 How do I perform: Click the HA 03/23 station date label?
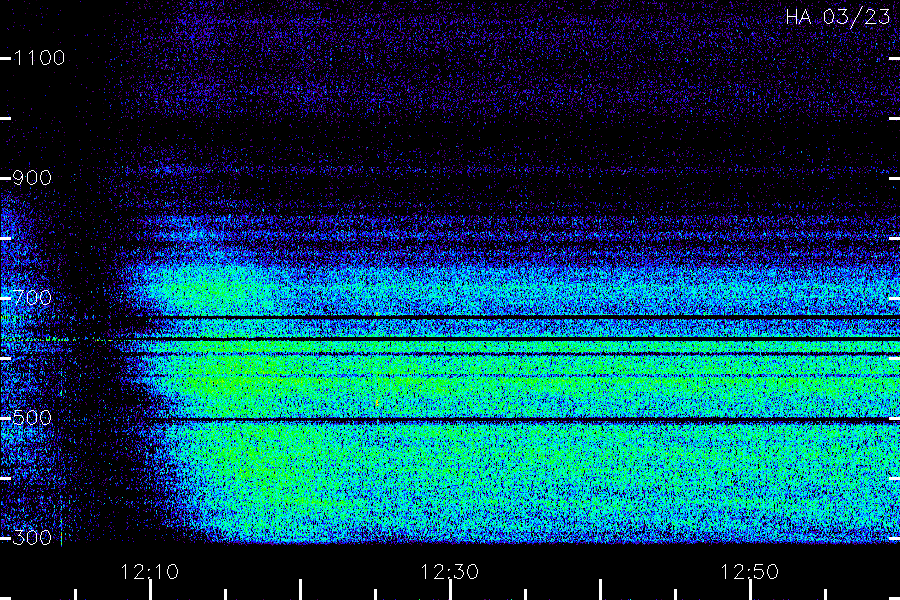(837, 17)
